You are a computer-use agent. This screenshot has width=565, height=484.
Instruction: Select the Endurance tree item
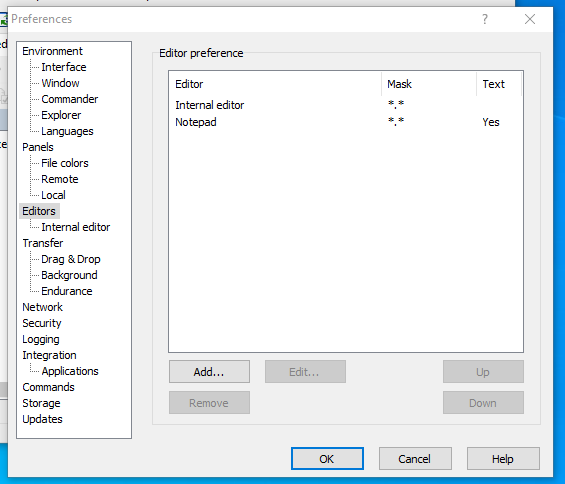(67, 291)
